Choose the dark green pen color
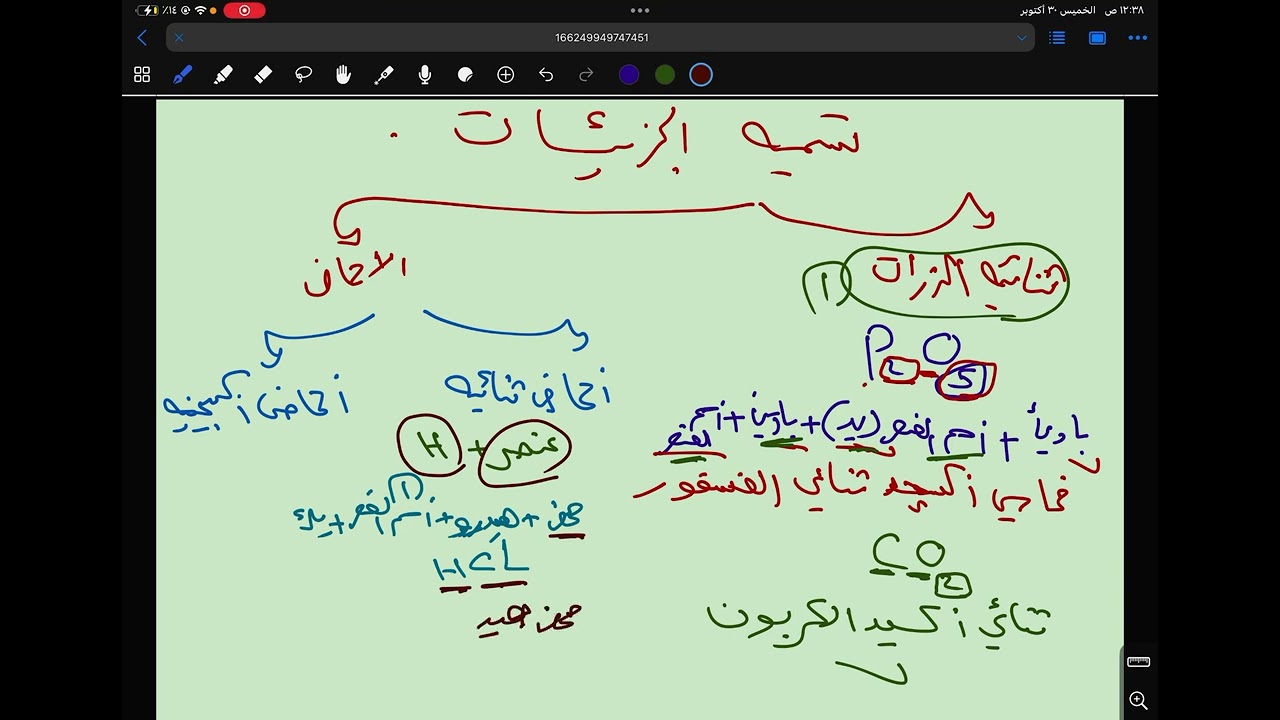Image resolution: width=1280 pixels, height=720 pixels. point(665,75)
